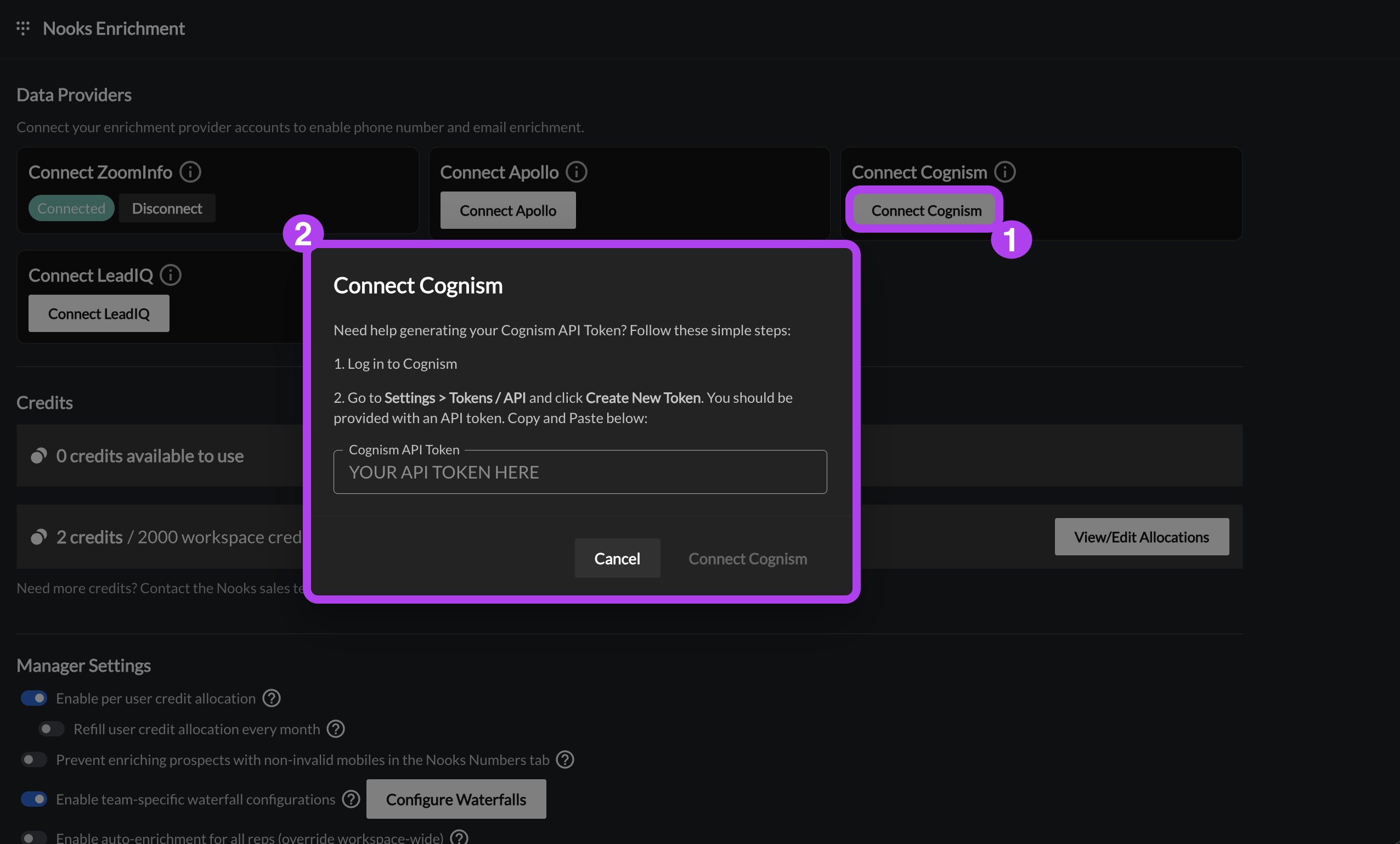Click the 'Connect LeadIQ' card title
Image resolution: width=1400 pixels, height=844 pixels.
point(91,275)
